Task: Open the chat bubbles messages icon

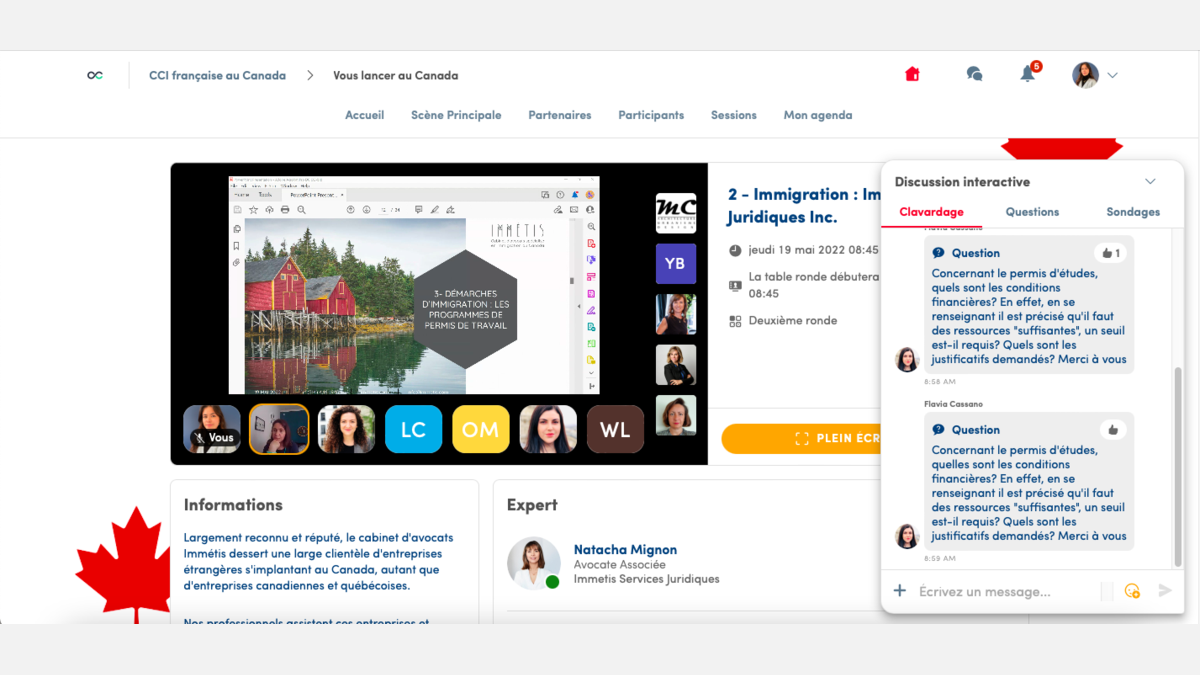Action: coord(974,74)
